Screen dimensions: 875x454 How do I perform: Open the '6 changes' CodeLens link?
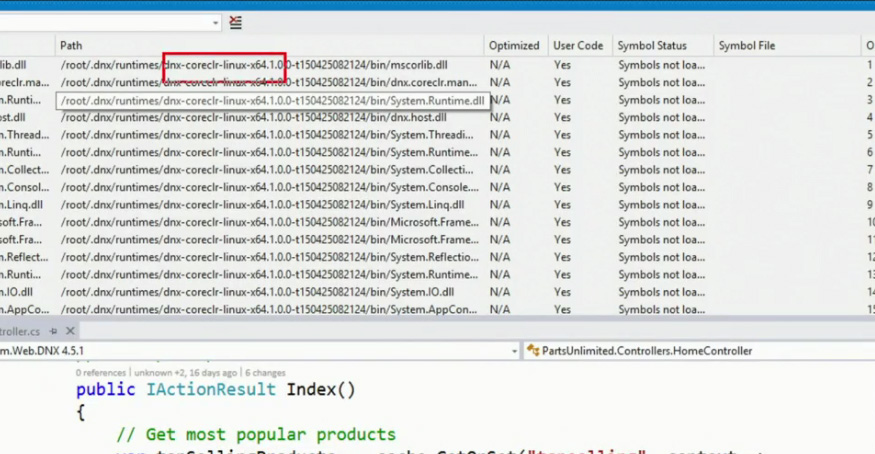click(x=265, y=373)
